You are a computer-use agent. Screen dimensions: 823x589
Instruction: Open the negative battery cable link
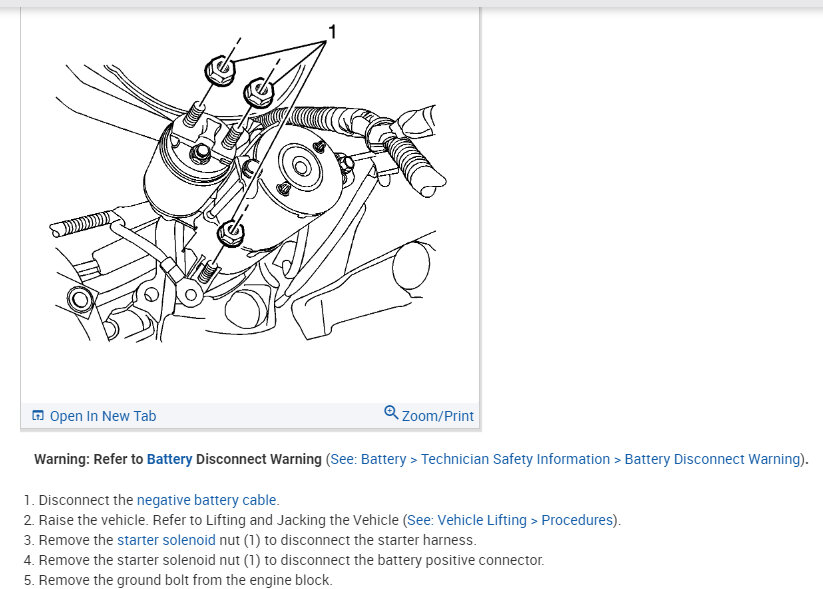pos(206,500)
